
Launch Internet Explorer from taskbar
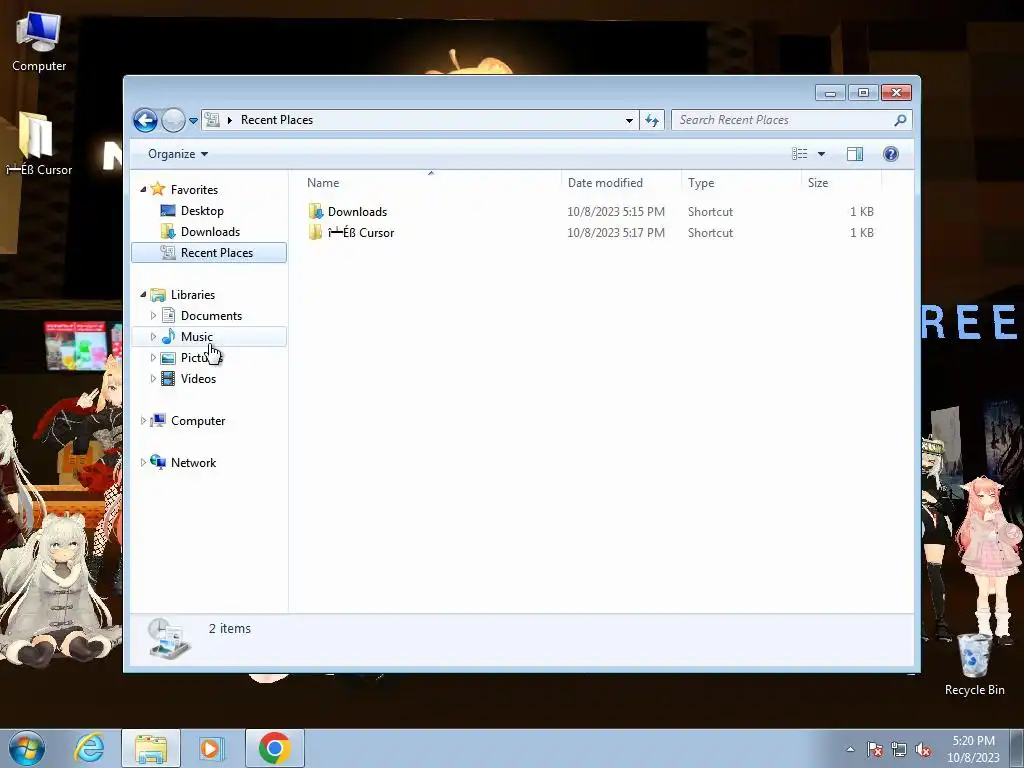pos(89,748)
